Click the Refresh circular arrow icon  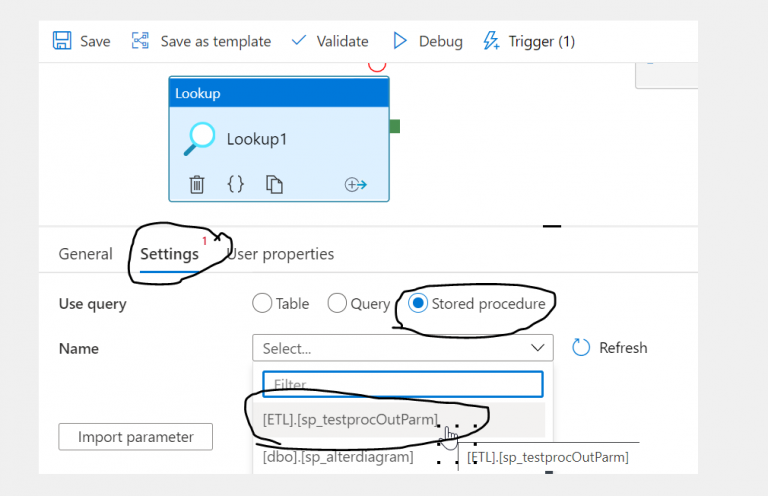pos(581,347)
